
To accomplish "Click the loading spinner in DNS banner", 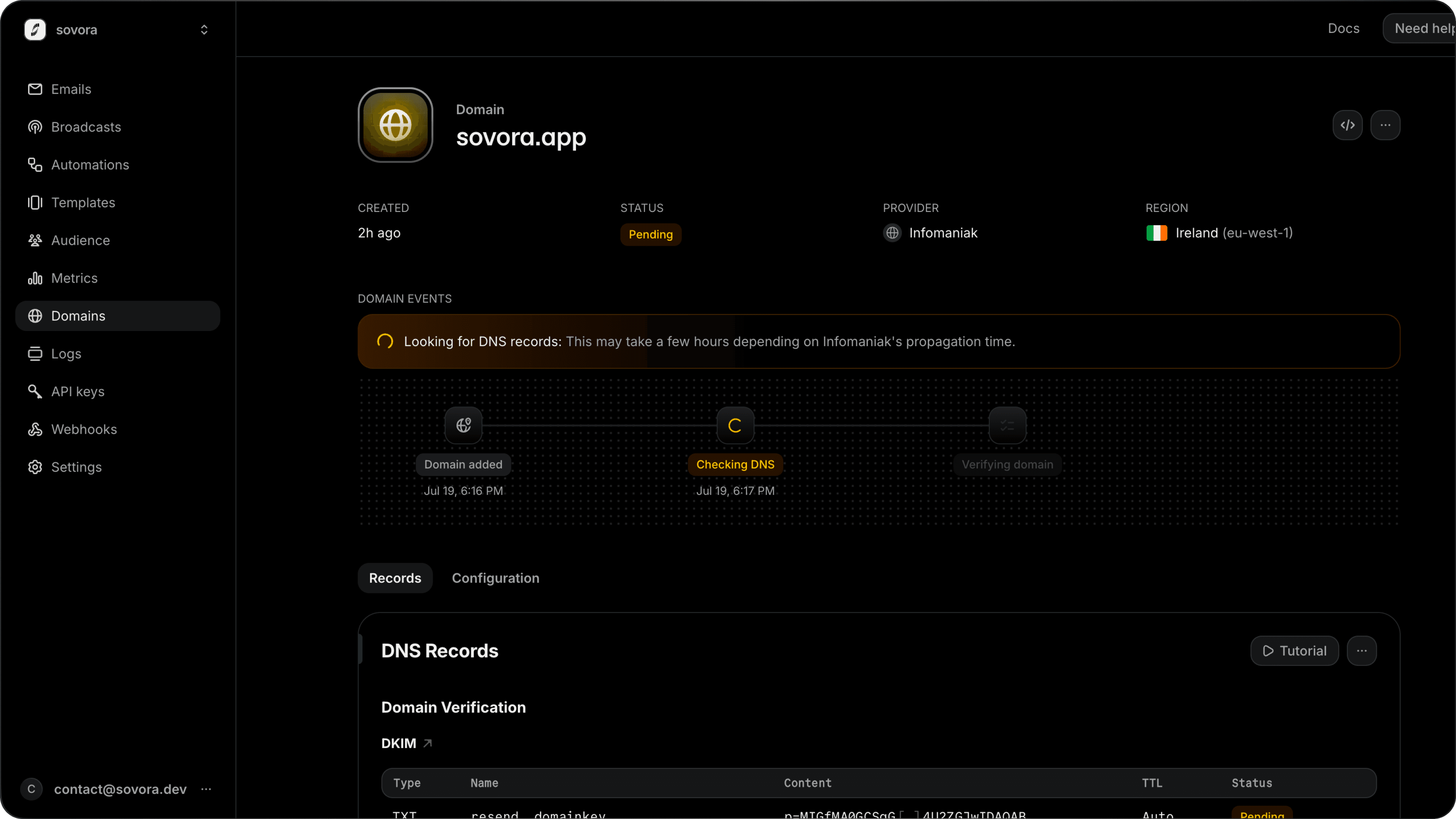I will coord(385,341).
